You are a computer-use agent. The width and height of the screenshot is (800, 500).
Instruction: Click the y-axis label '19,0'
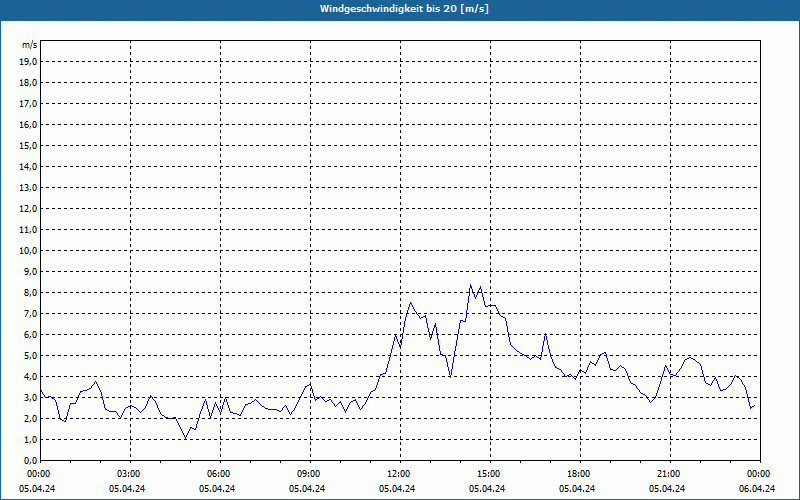pyautogui.click(x=28, y=62)
